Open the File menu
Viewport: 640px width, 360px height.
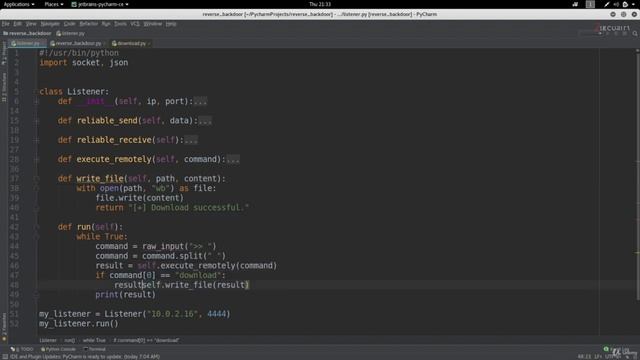click(6, 24)
